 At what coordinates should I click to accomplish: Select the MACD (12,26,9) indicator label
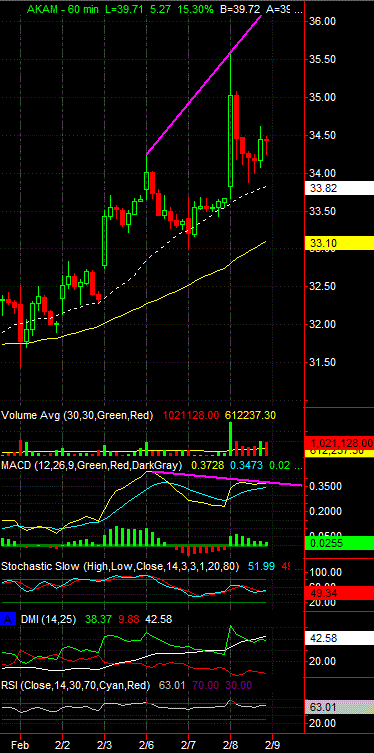click(x=92, y=465)
